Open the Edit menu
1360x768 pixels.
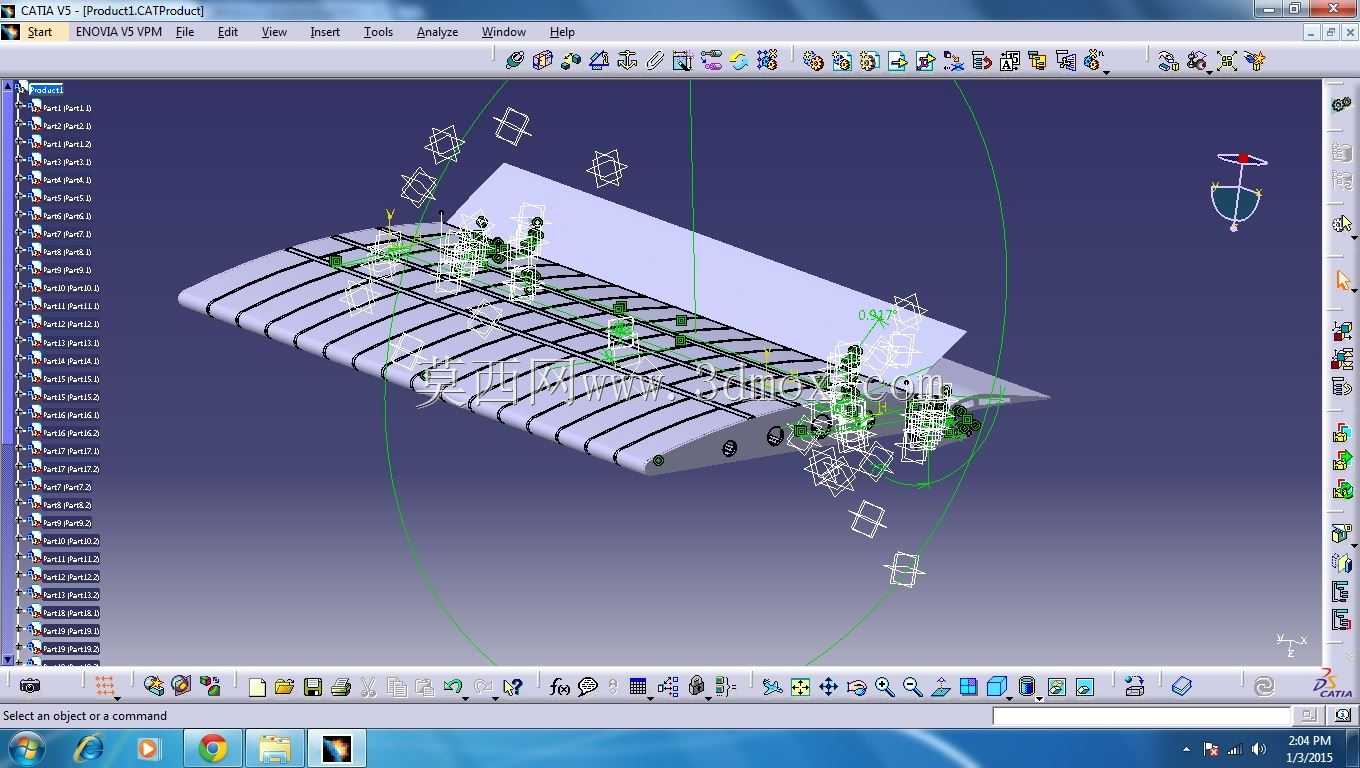[228, 32]
